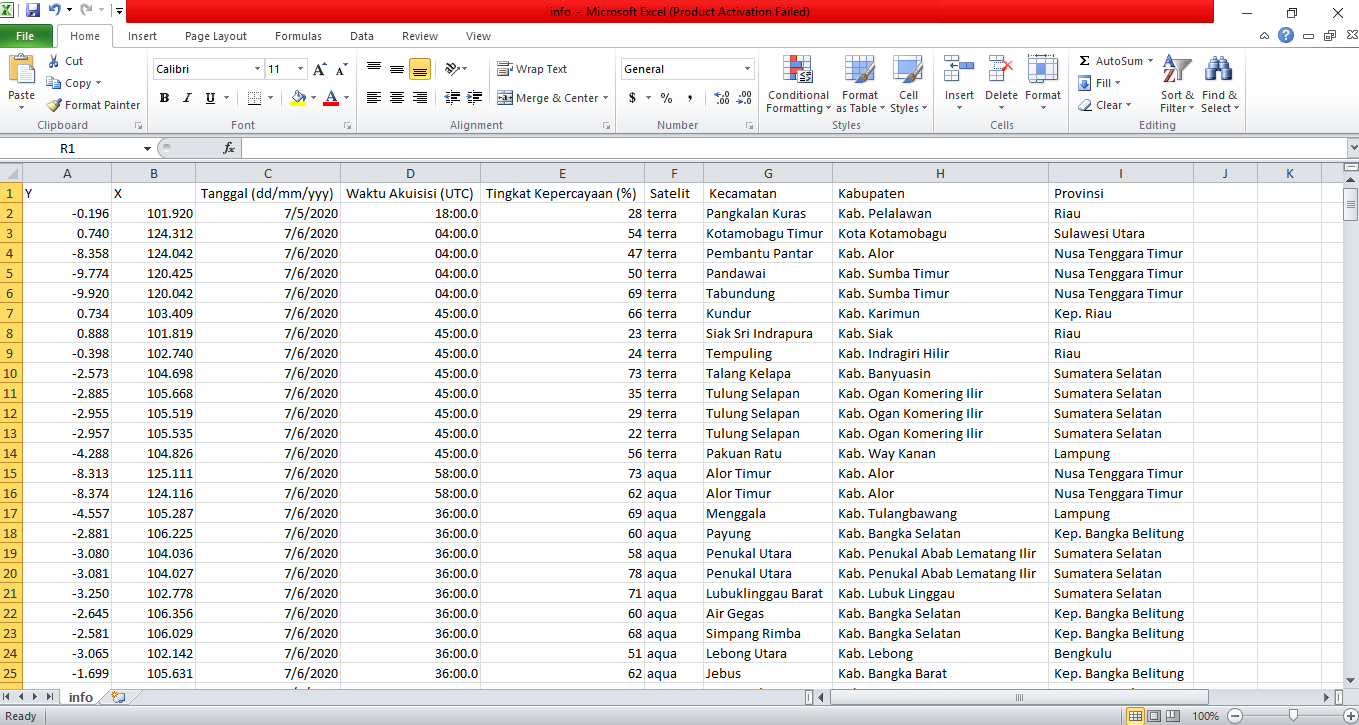The height and width of the screenshot is (725, 1359).
Task: Increase font size with Grow Font
Action: click(319, 70)
